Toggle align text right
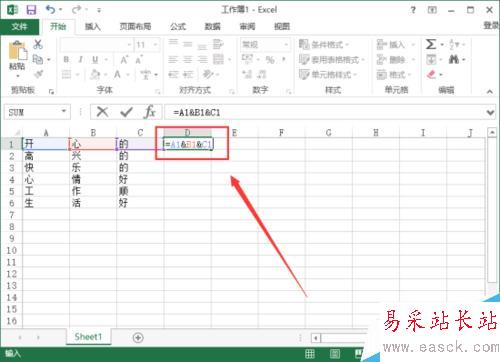This screenshot has height=362, width=500. pyautogui.click(x=202, y=60)
